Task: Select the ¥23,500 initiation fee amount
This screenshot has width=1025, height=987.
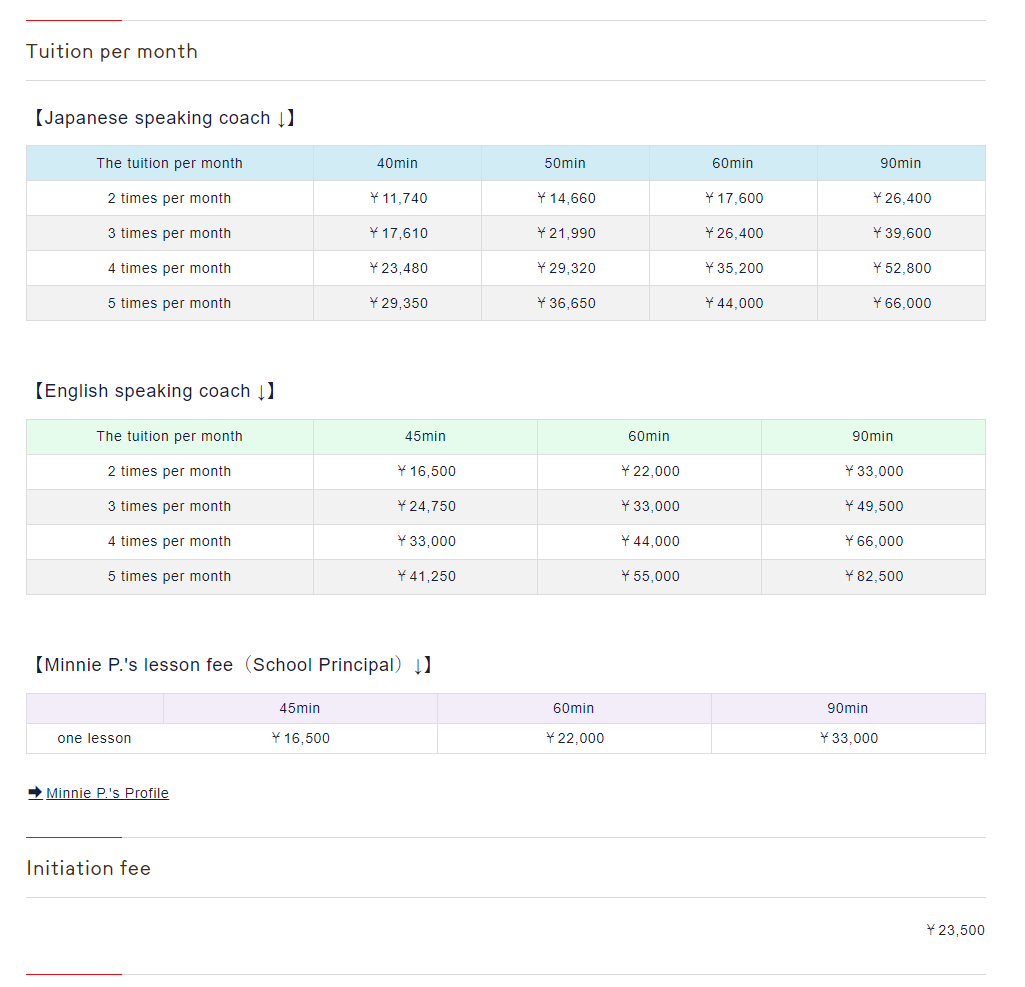Action: (955, 930)
